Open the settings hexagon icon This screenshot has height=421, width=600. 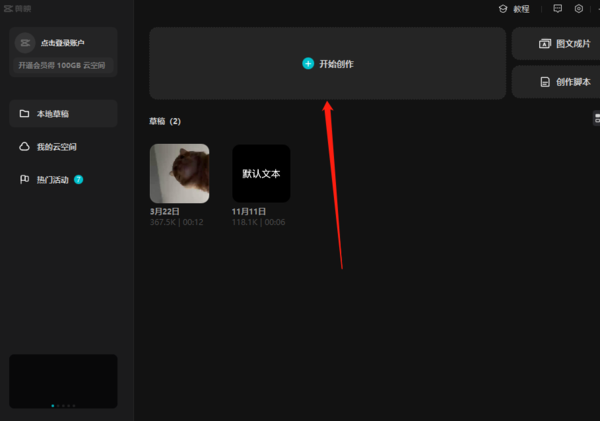tap(579, 8)
